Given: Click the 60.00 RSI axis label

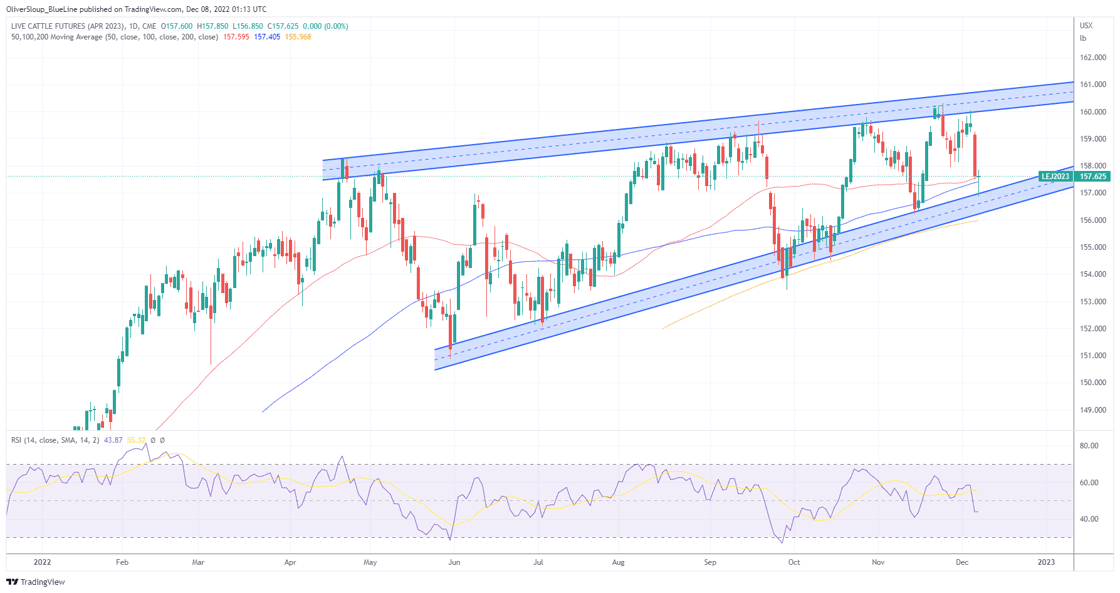Looking at the screenshot, I should point(1089,483).
